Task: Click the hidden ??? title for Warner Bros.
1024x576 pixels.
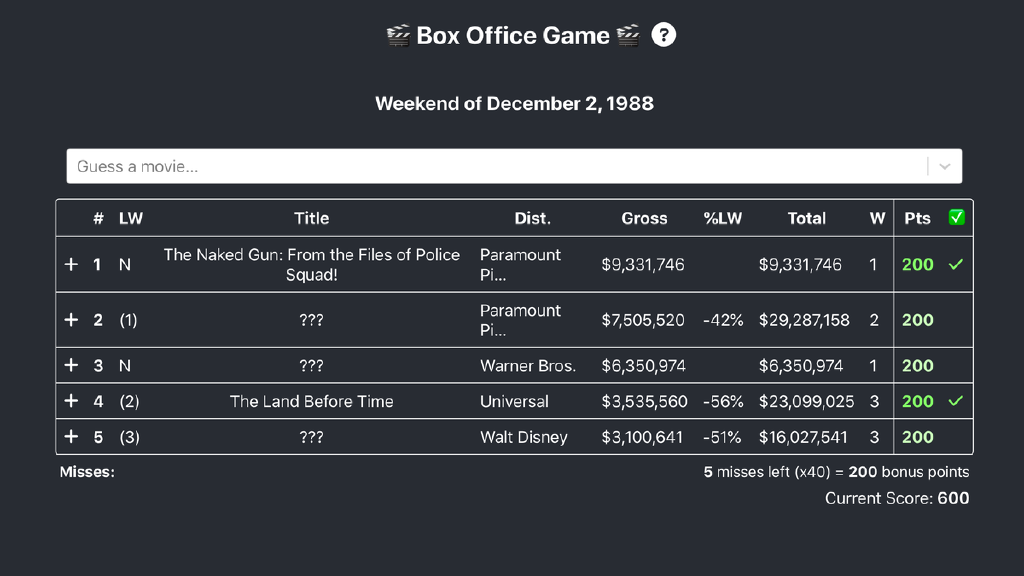Action: (311, 366)
